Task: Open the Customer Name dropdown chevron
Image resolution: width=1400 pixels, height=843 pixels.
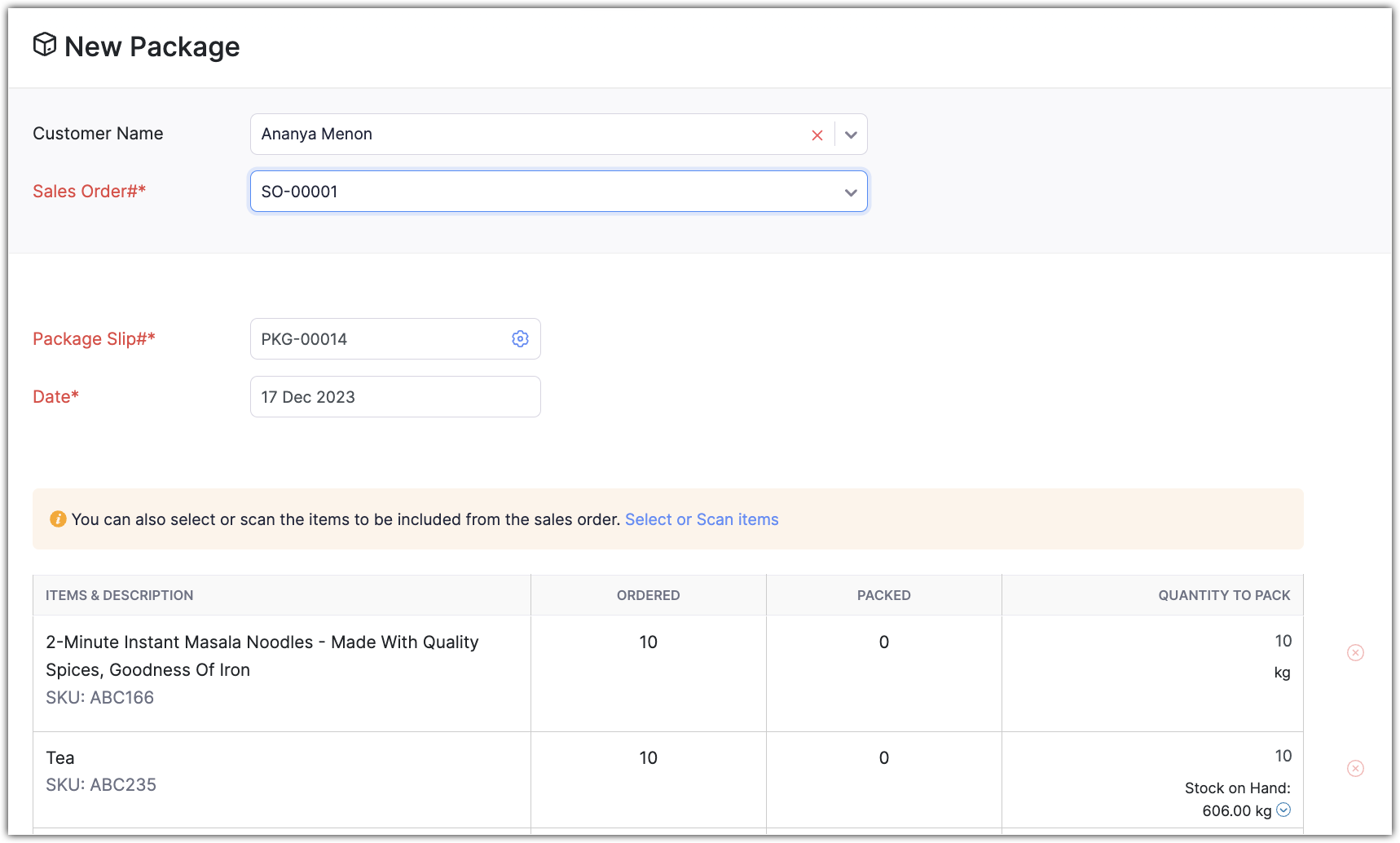Action: click(851, 135)
